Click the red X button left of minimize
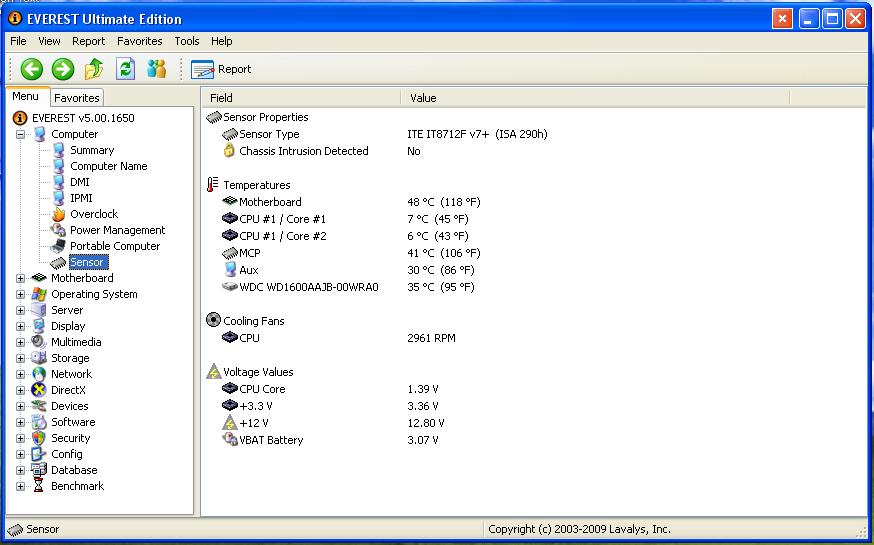 (x=783, y=19)
